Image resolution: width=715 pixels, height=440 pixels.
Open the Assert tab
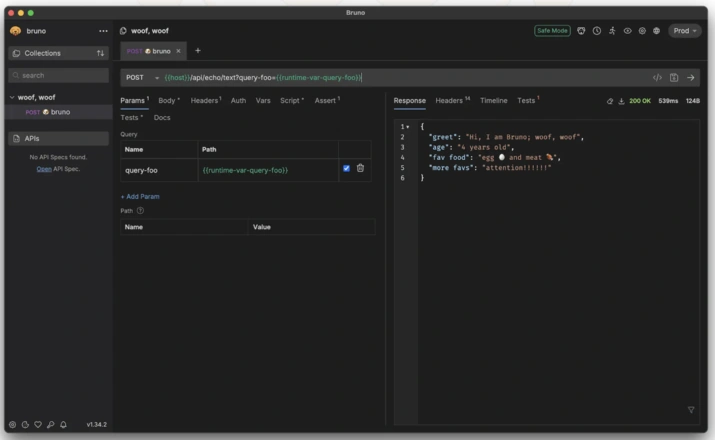[x=327, y=101]
